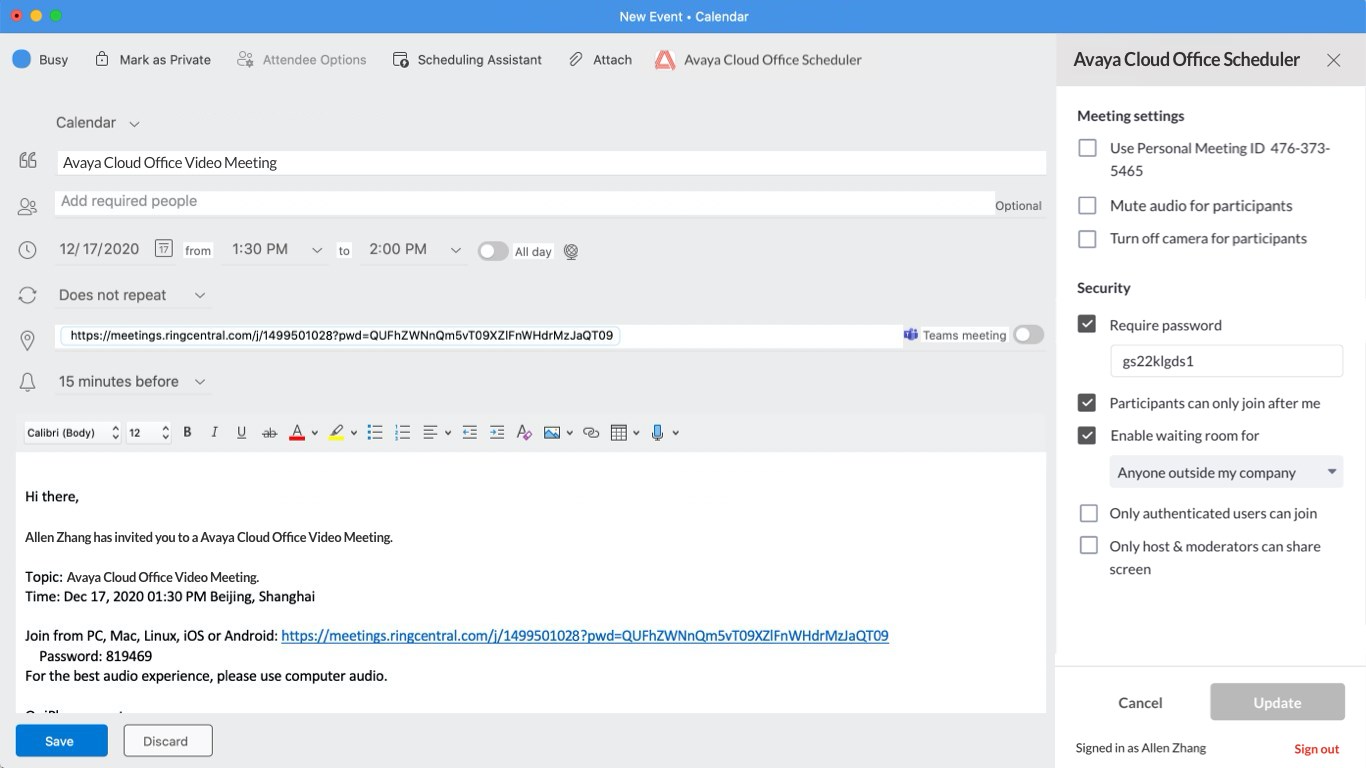Insert a table
1366x768 pixels.
coord(619,432)
